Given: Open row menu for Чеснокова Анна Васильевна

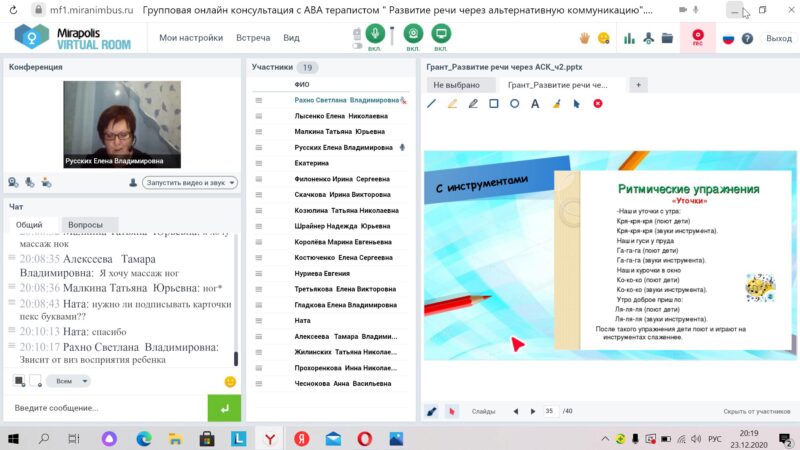Looking at the screenshot, I should click(x=259, y=384).
